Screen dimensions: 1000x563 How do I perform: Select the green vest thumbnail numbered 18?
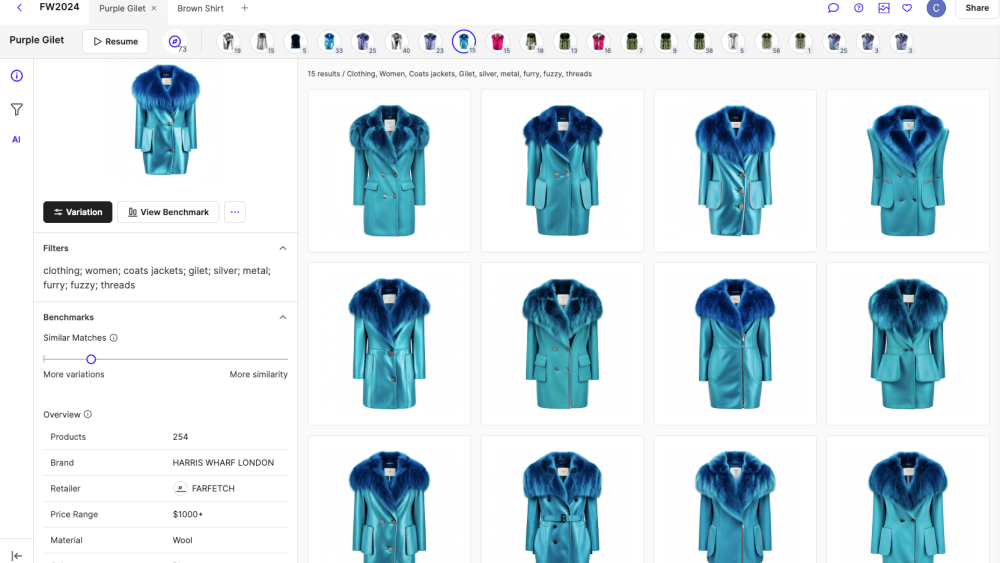point(531,41)
